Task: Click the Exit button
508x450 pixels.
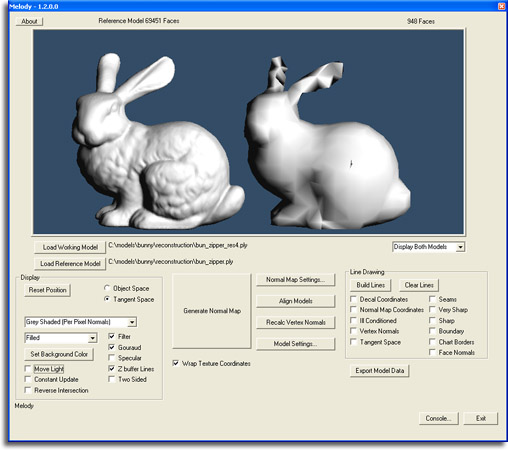Action: point(481,418)
